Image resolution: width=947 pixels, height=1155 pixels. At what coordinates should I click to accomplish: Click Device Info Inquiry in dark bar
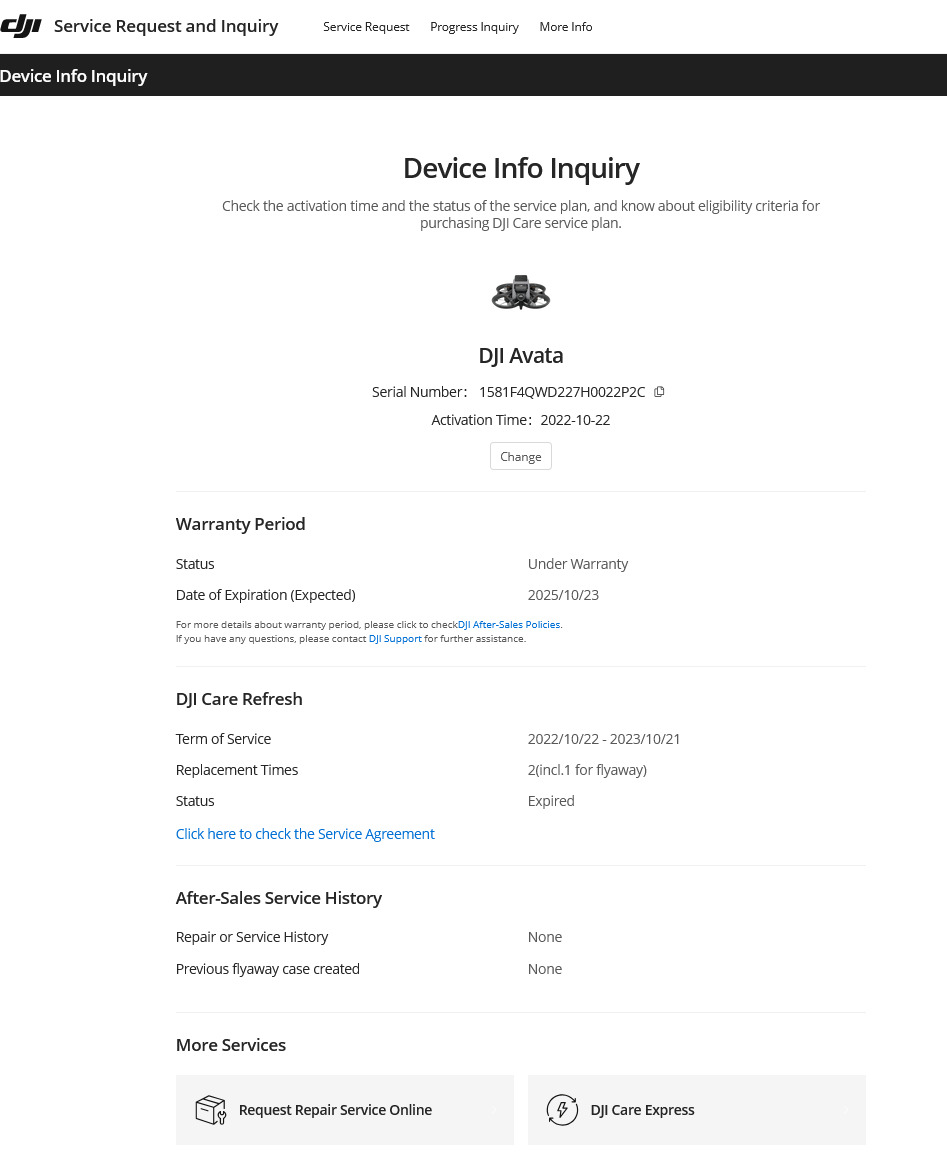click(74, 76)
